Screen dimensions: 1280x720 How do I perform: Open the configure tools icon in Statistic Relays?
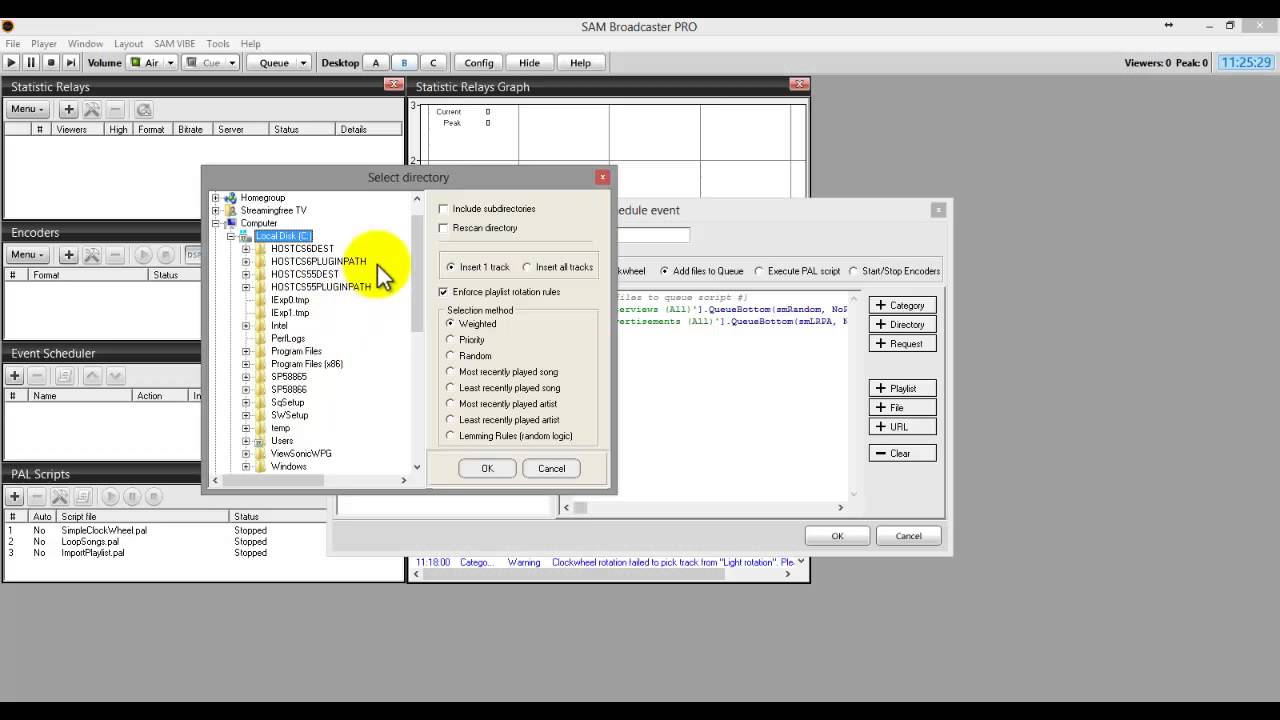coord(92,109)
